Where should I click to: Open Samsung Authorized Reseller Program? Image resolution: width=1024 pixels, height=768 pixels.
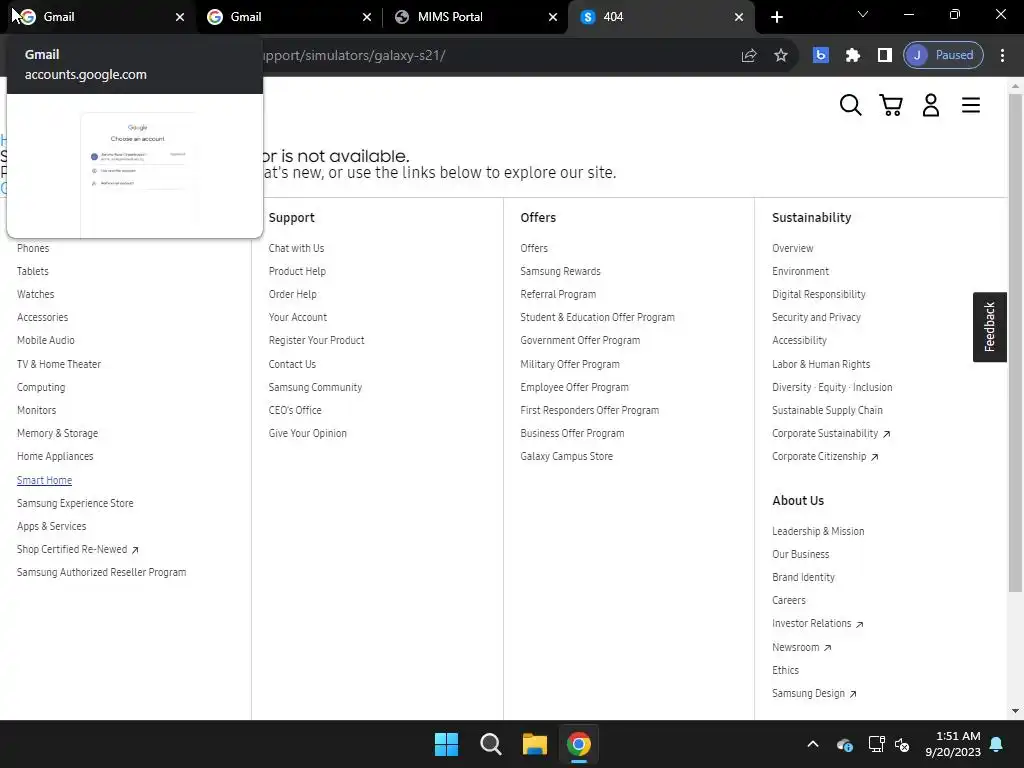point(101,572)
